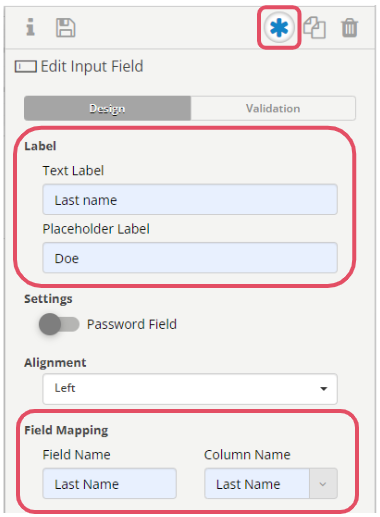
Task: Enable the Password Field toggle
Action: coord(59,324)
